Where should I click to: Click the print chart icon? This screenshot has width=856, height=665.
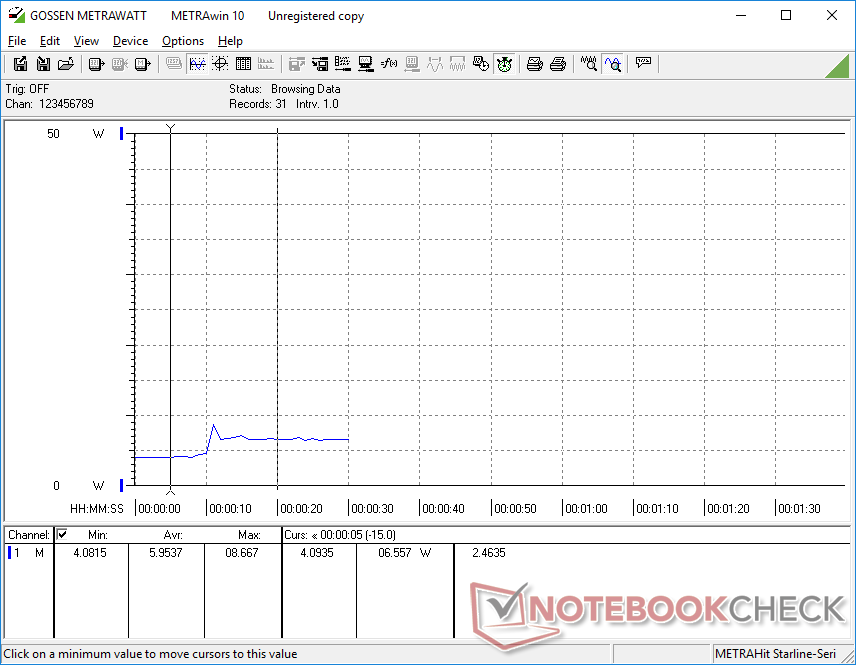click(x=534, y=64)
